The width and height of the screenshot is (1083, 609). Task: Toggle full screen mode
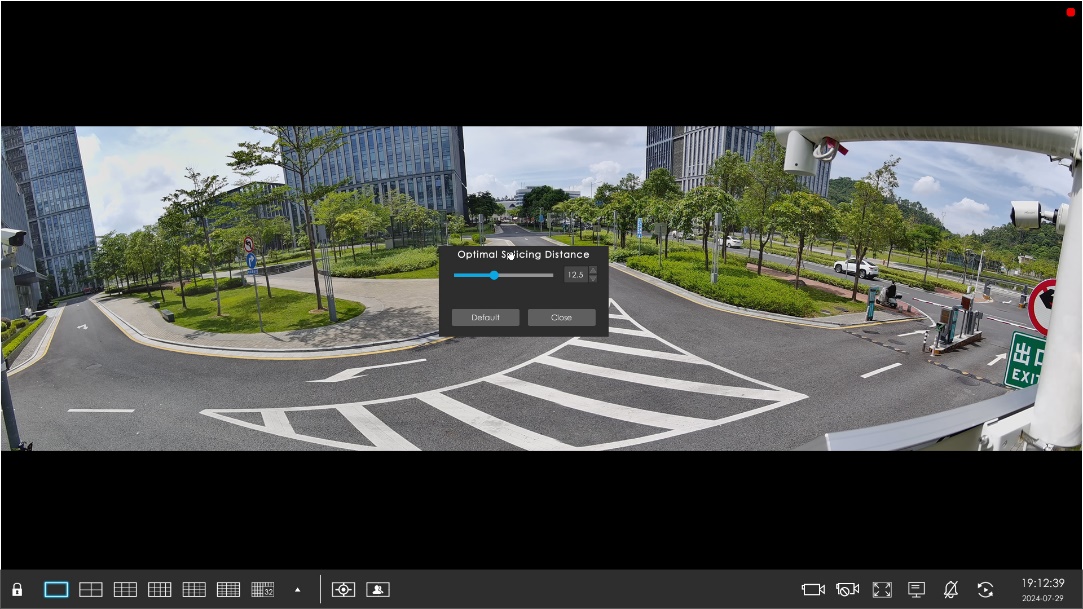882,590
